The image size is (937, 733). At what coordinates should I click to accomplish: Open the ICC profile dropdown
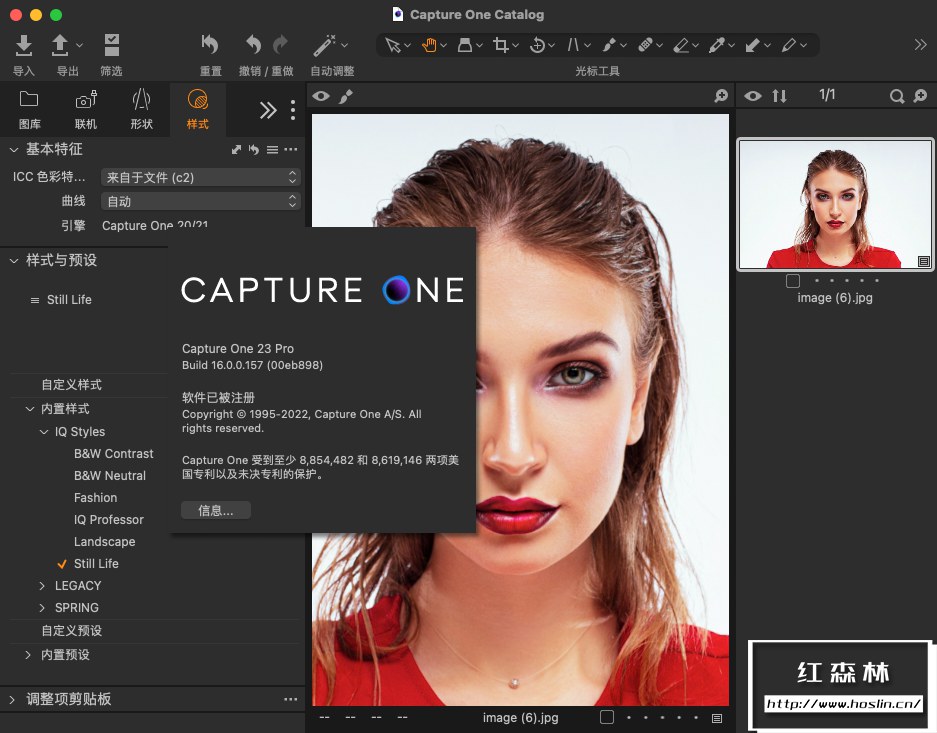click(x=200, y=177)
